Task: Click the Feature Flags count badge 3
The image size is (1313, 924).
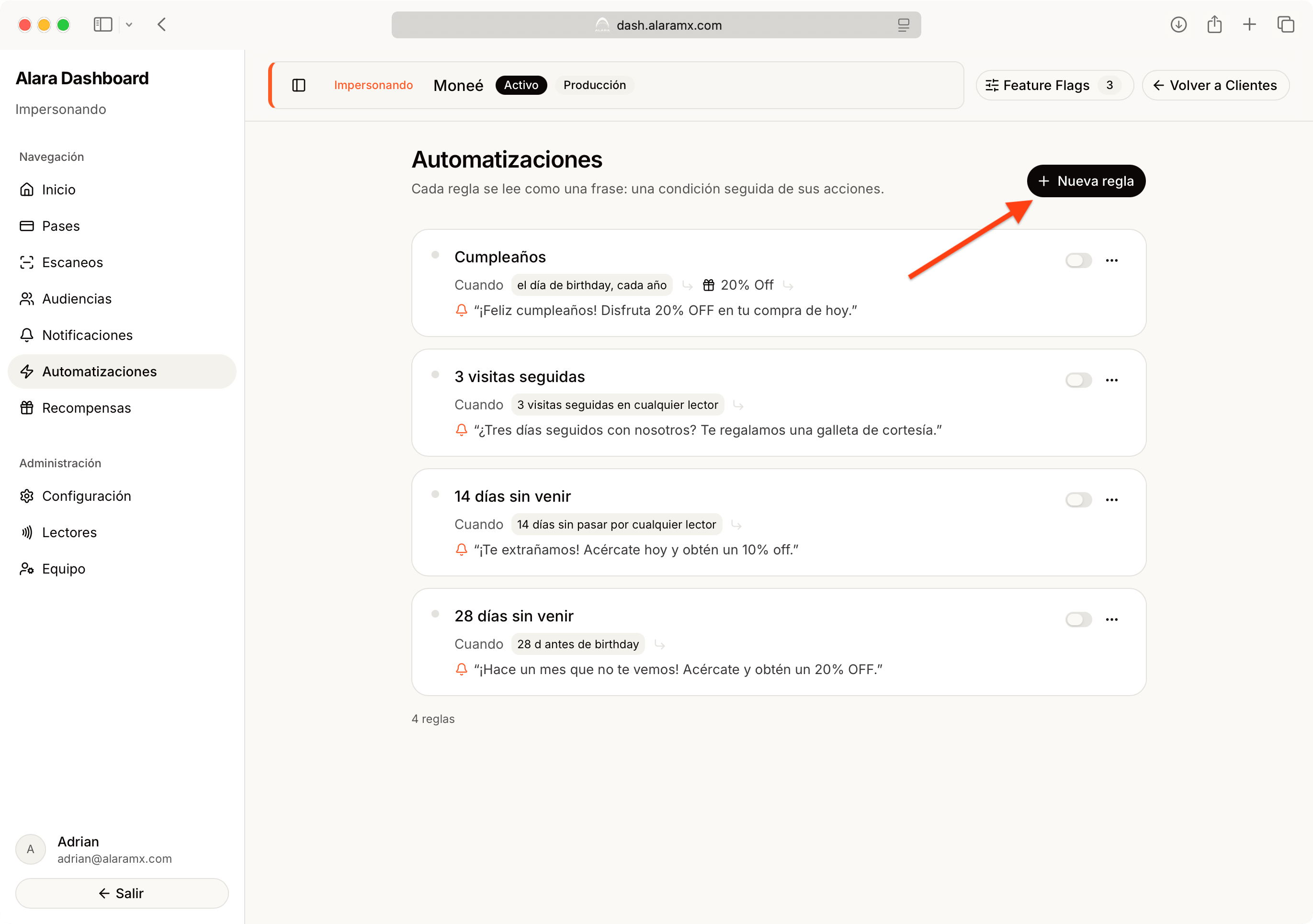Action: tap(1109, 85)
